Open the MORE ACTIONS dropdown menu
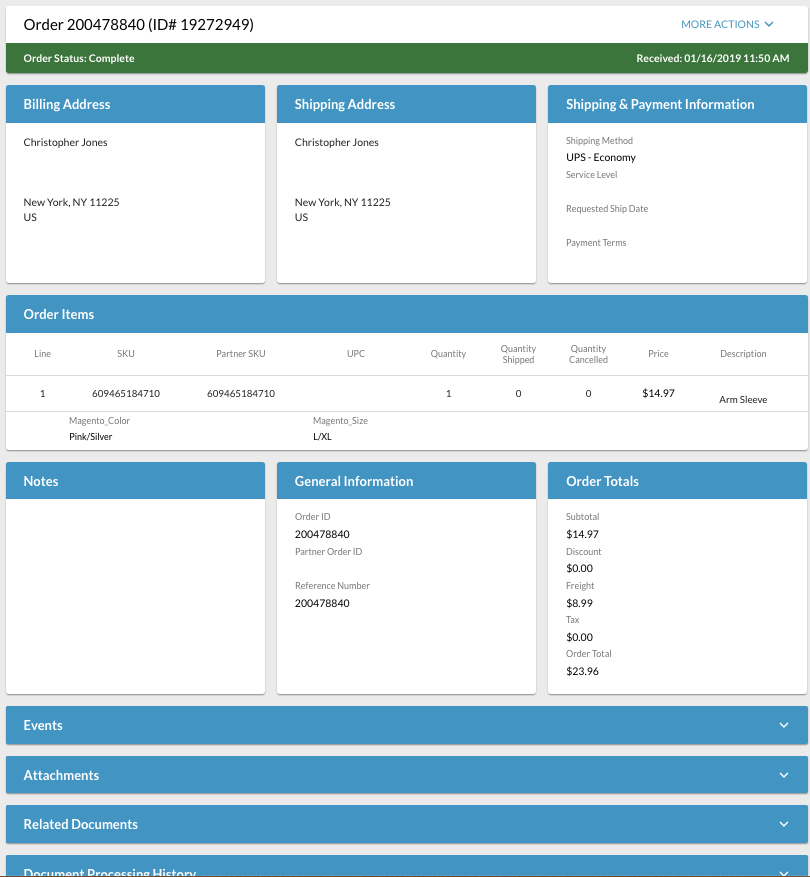 pyautogui.click(x=727, y=24)
